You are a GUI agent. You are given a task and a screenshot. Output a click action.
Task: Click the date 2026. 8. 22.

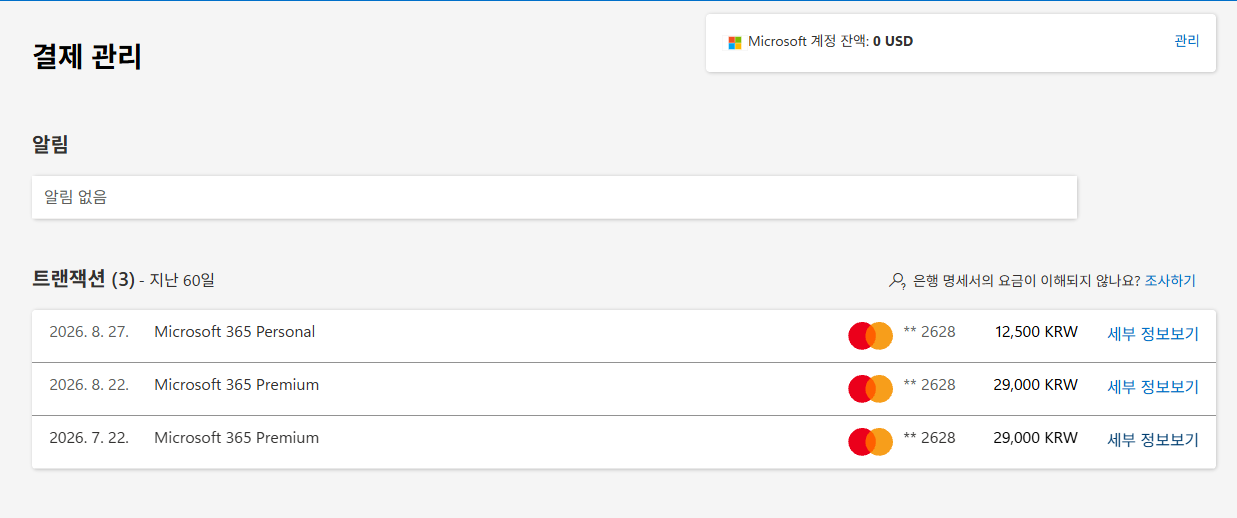[89, 385]
